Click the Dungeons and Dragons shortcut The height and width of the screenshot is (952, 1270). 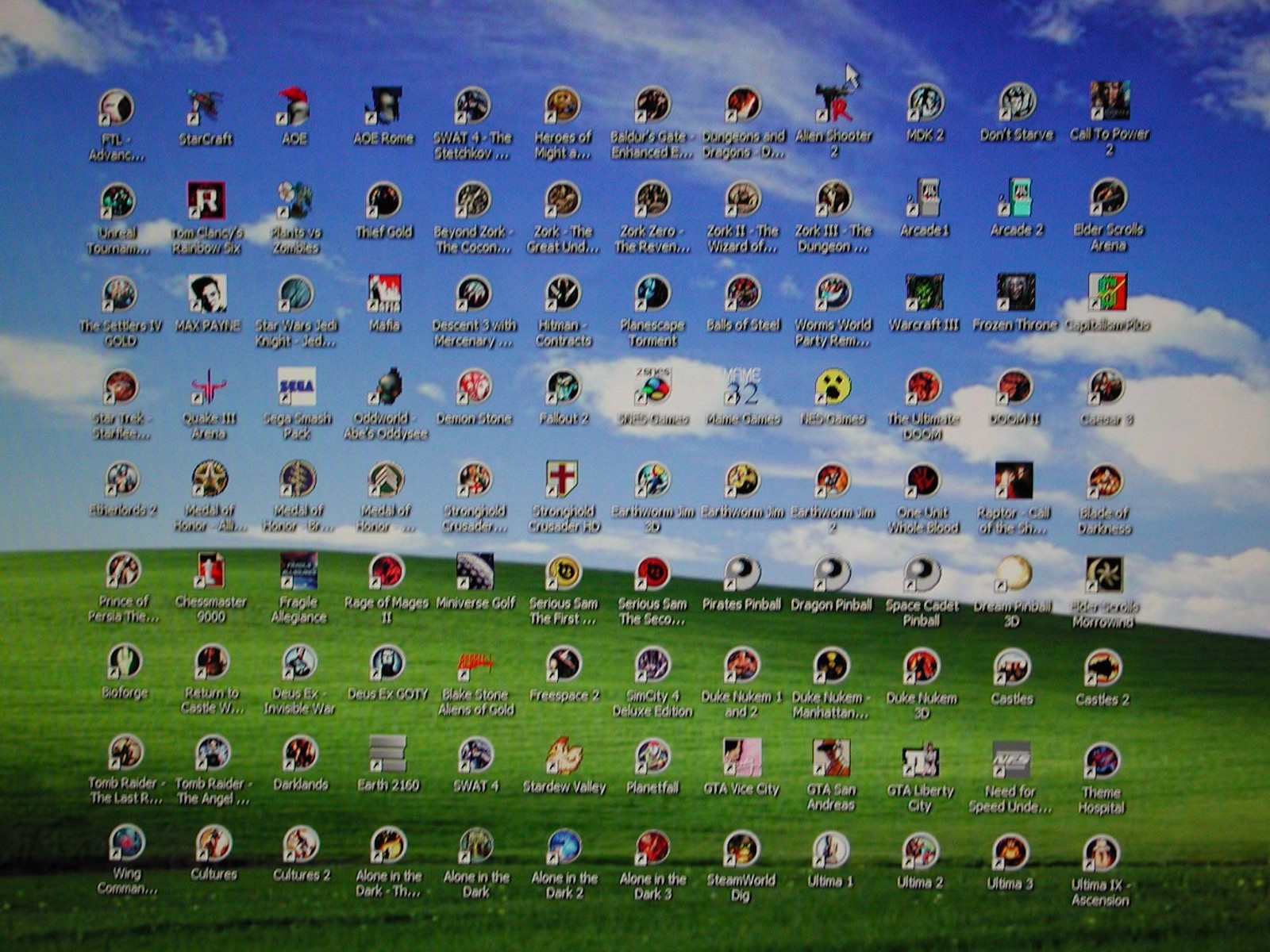click(x=743, y=105)
